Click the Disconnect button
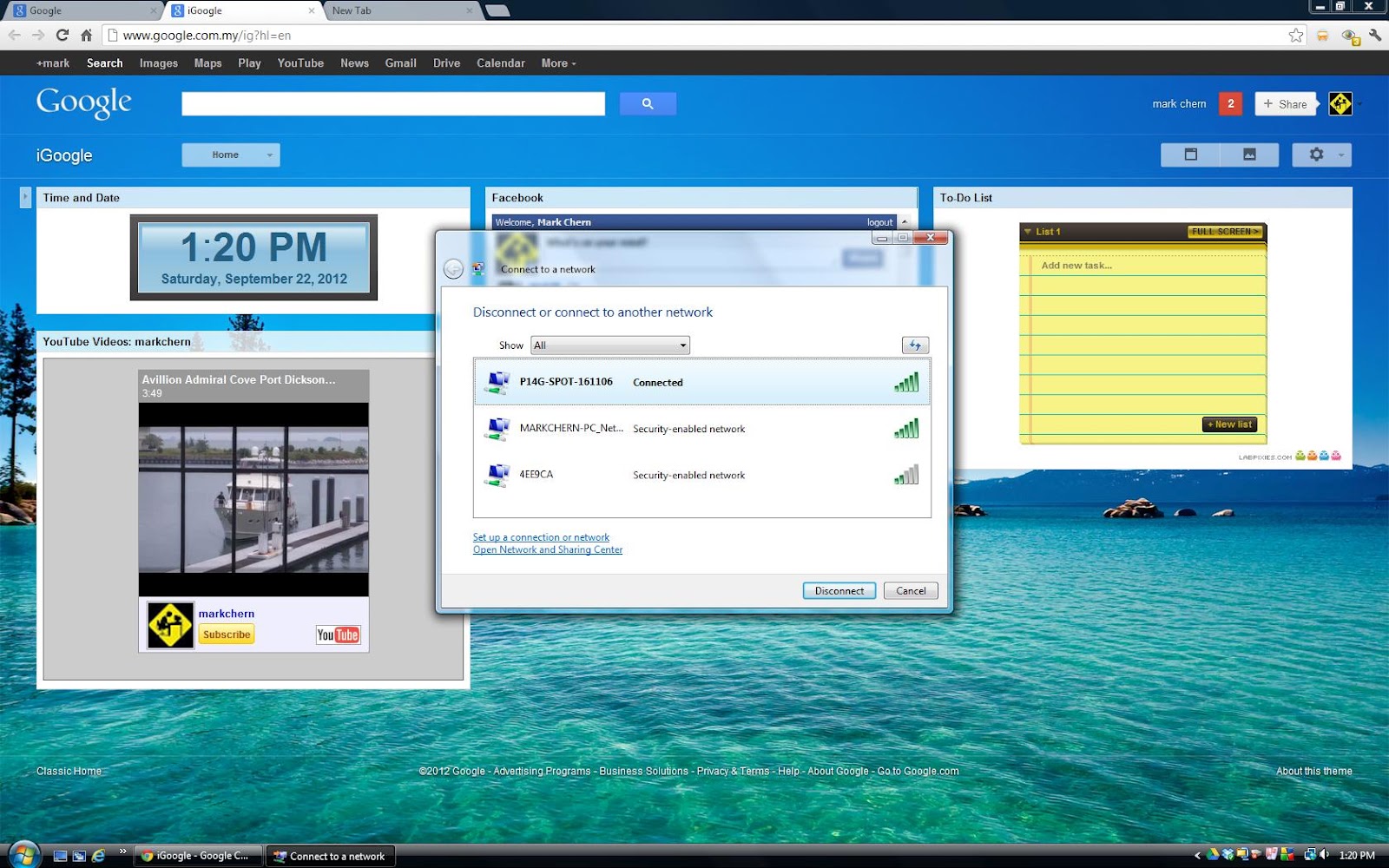The height and width of the screenshot is (868, 1389). [839, 591]
